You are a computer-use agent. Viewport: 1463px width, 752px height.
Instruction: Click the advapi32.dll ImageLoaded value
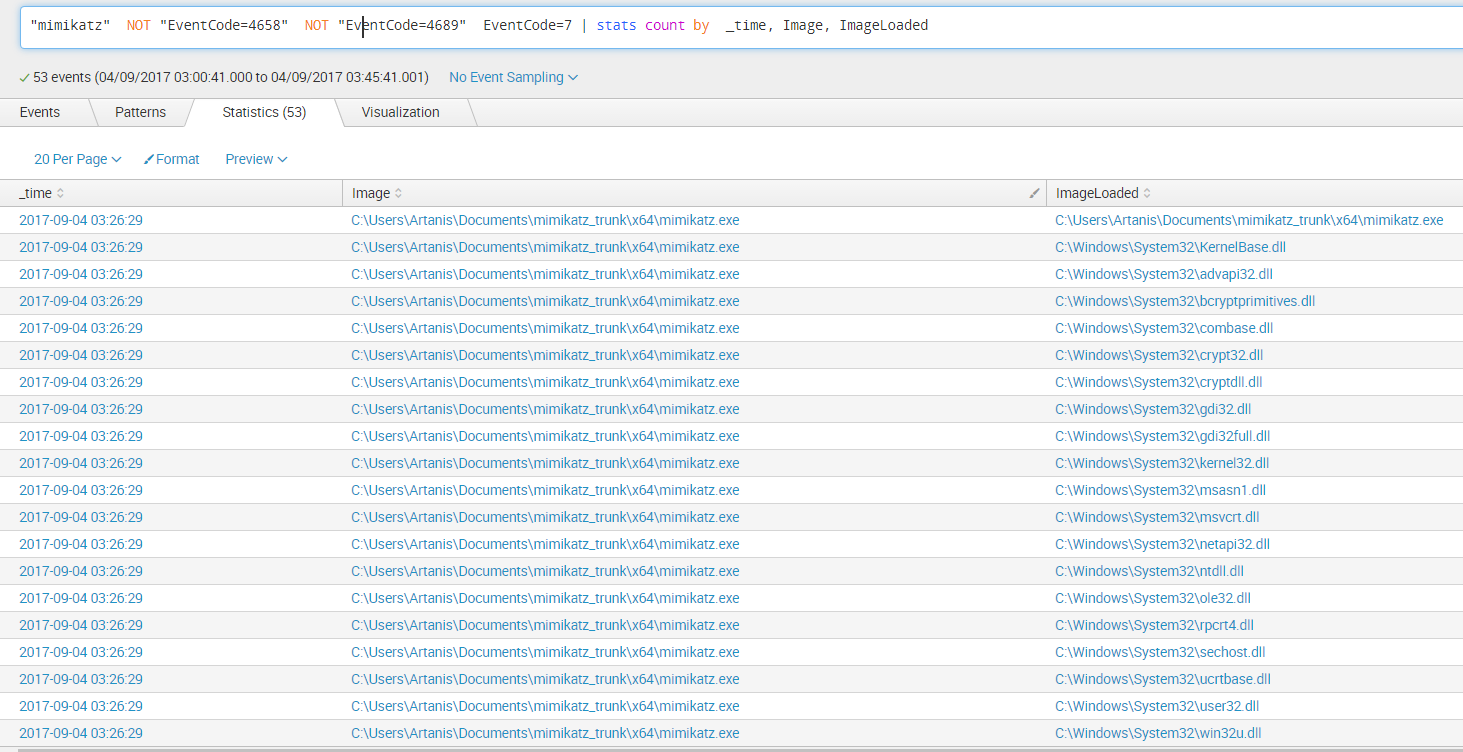(x=1164, y=274)
